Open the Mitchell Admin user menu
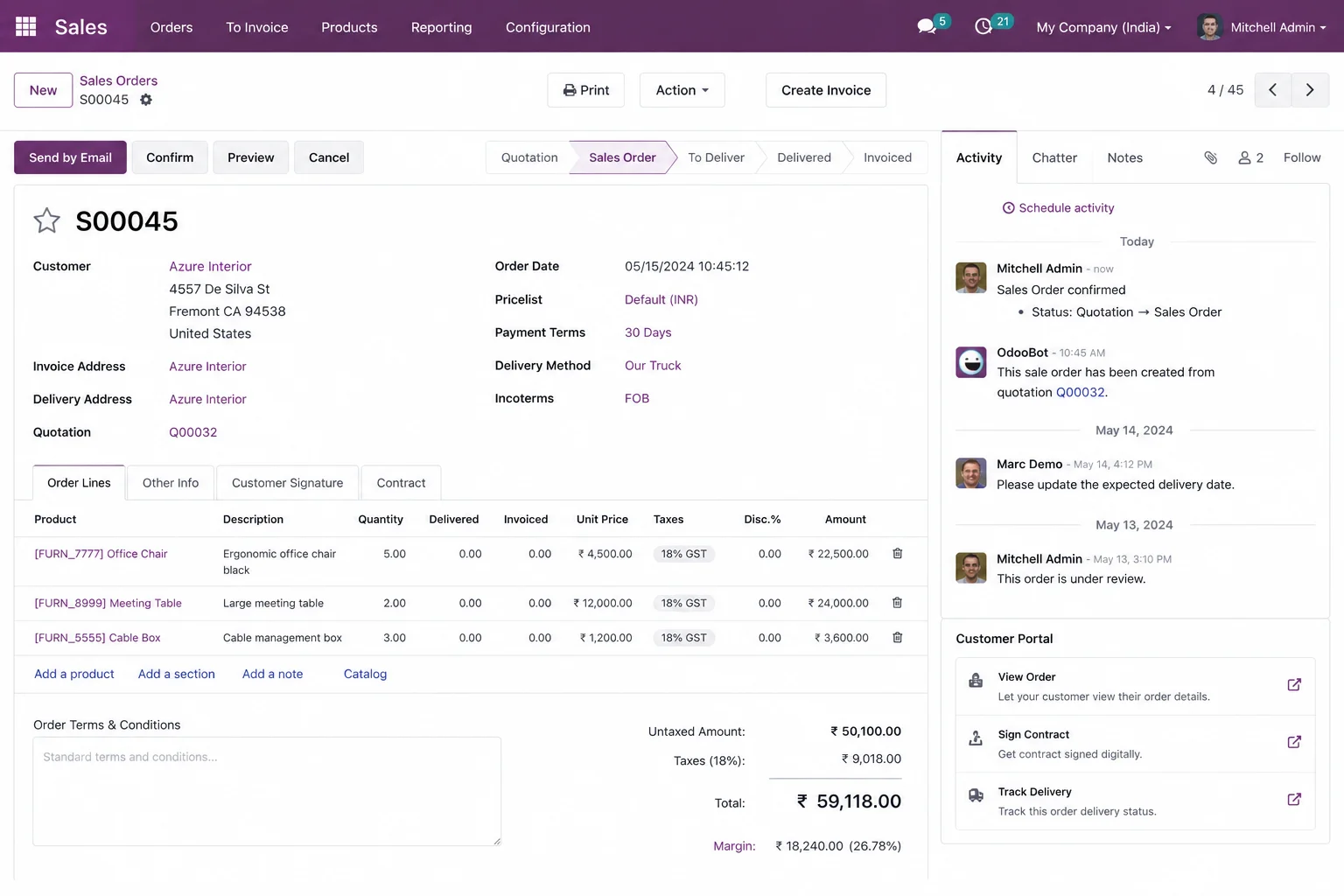Image resolution: width=1344 pixels, height=896 pixels. pos(1262,27)
